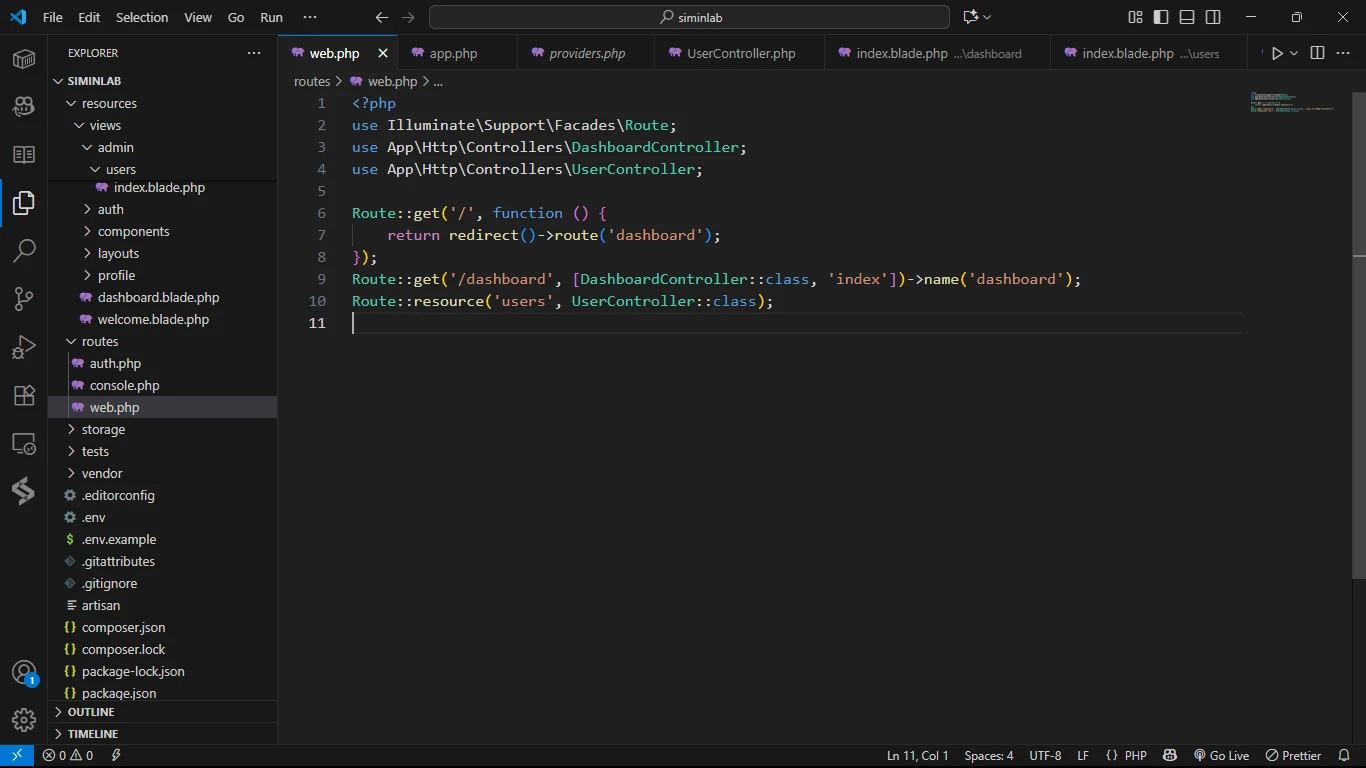This screenshot has height=768, width=1366.
Task: Switch to the UserController.php tab
Action: coord(740,53)
